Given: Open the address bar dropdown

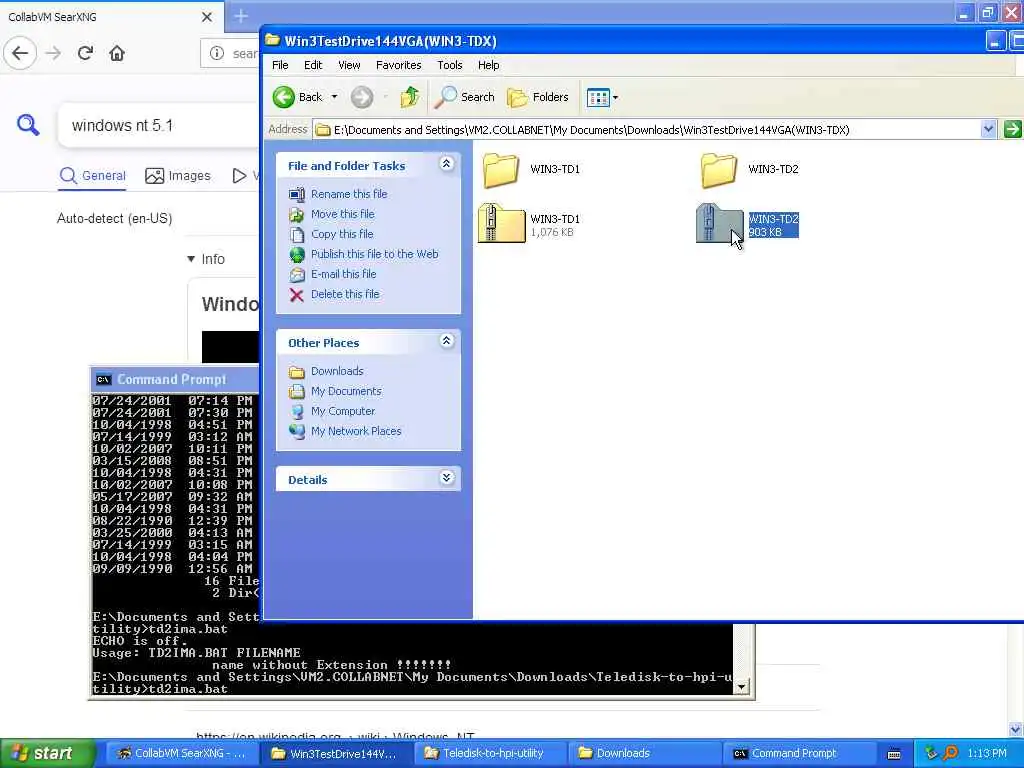Looking at the screenshot, I should tap(988, 129).
